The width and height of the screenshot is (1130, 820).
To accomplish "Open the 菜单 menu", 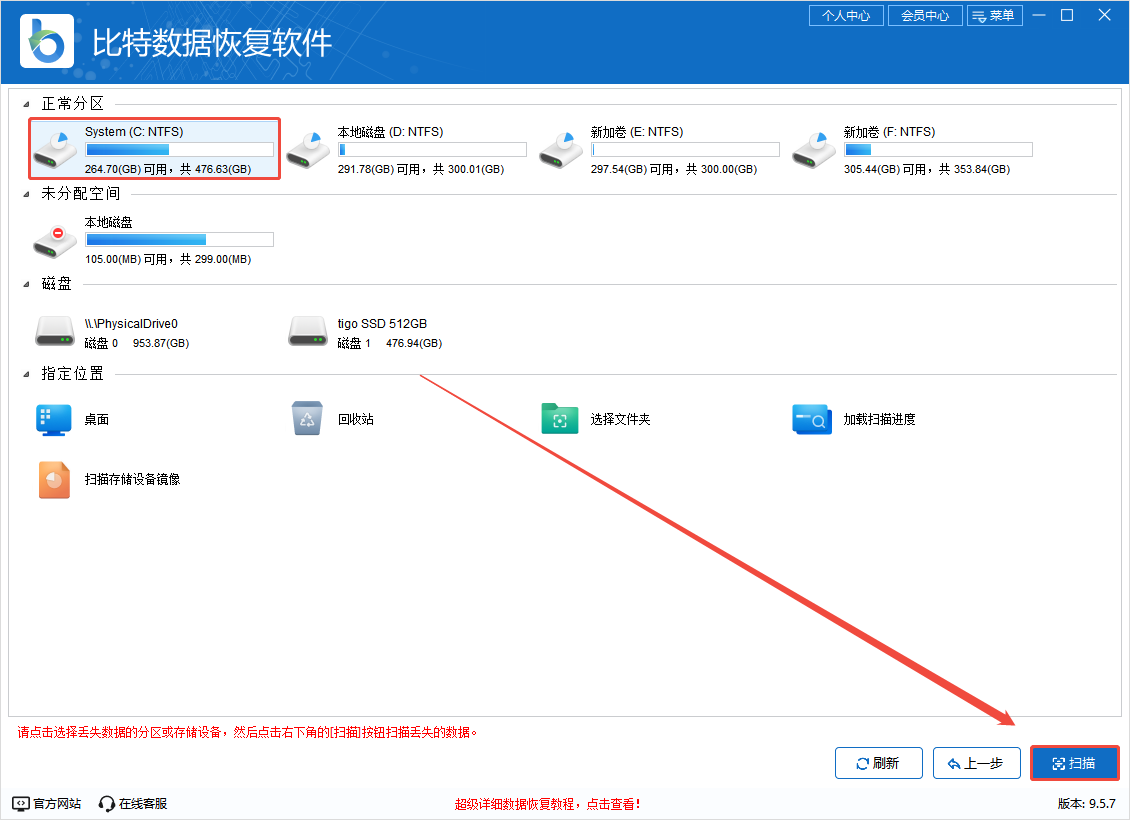I will [995, 15].
